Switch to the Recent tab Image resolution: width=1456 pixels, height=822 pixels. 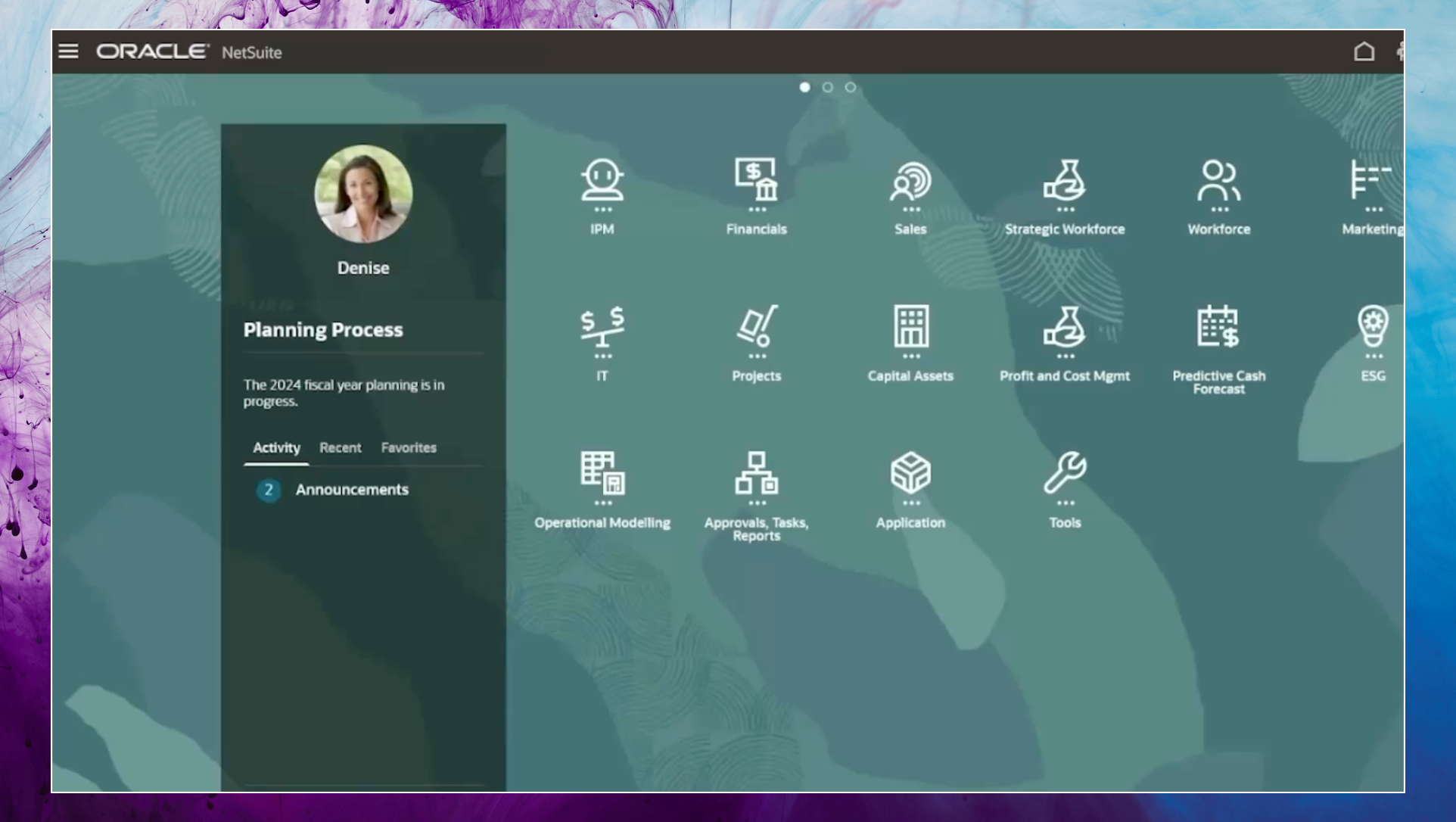340,448
